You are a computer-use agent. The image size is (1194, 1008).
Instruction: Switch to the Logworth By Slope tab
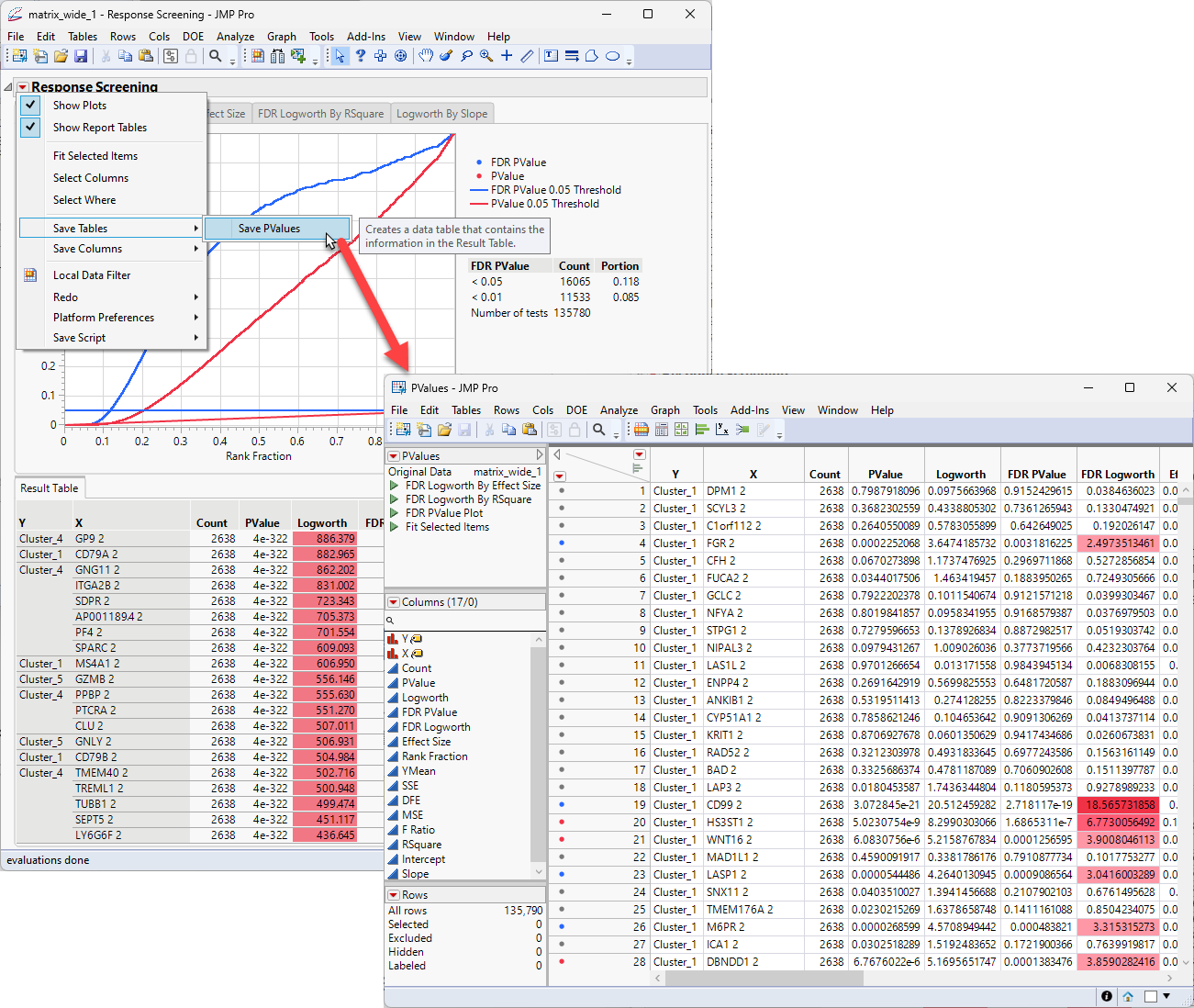pyautogui.click(x=441, y=114)
